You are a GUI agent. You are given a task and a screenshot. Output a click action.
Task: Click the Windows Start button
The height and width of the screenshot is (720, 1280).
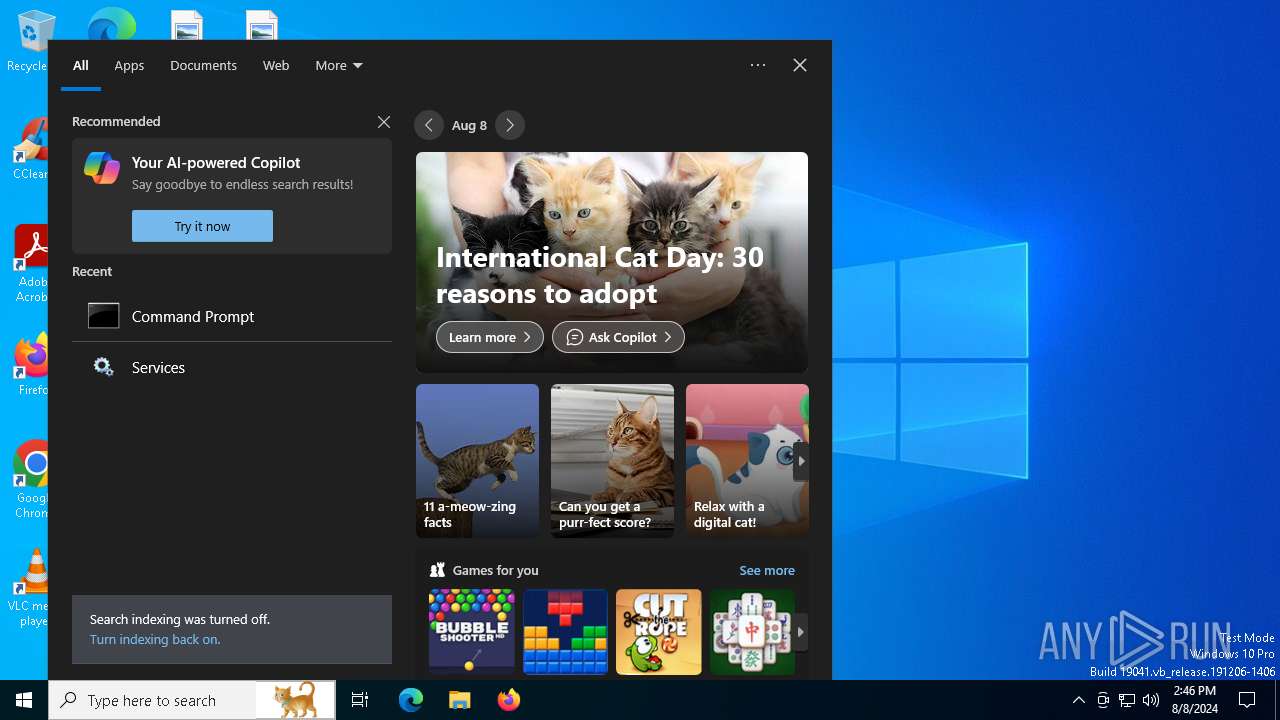point(24,700)
